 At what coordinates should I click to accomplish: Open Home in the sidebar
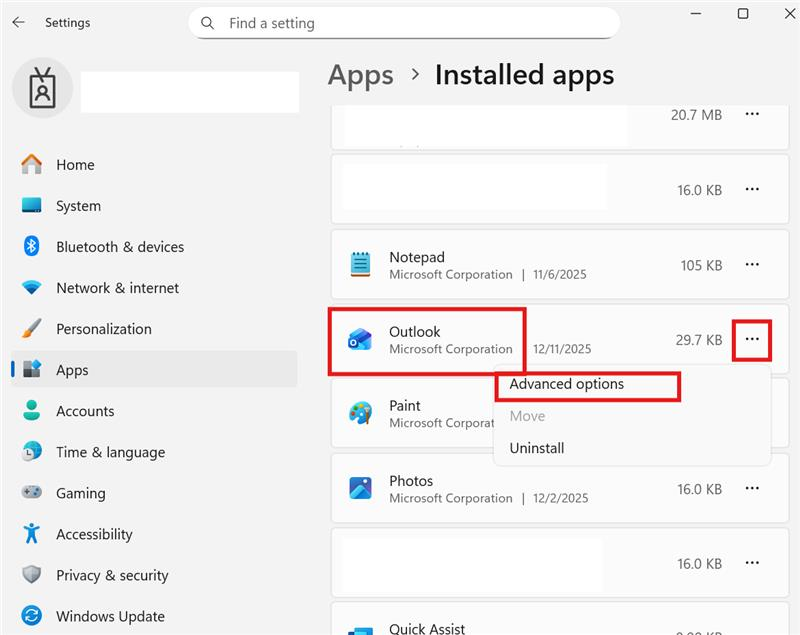[x=154, y=165]
